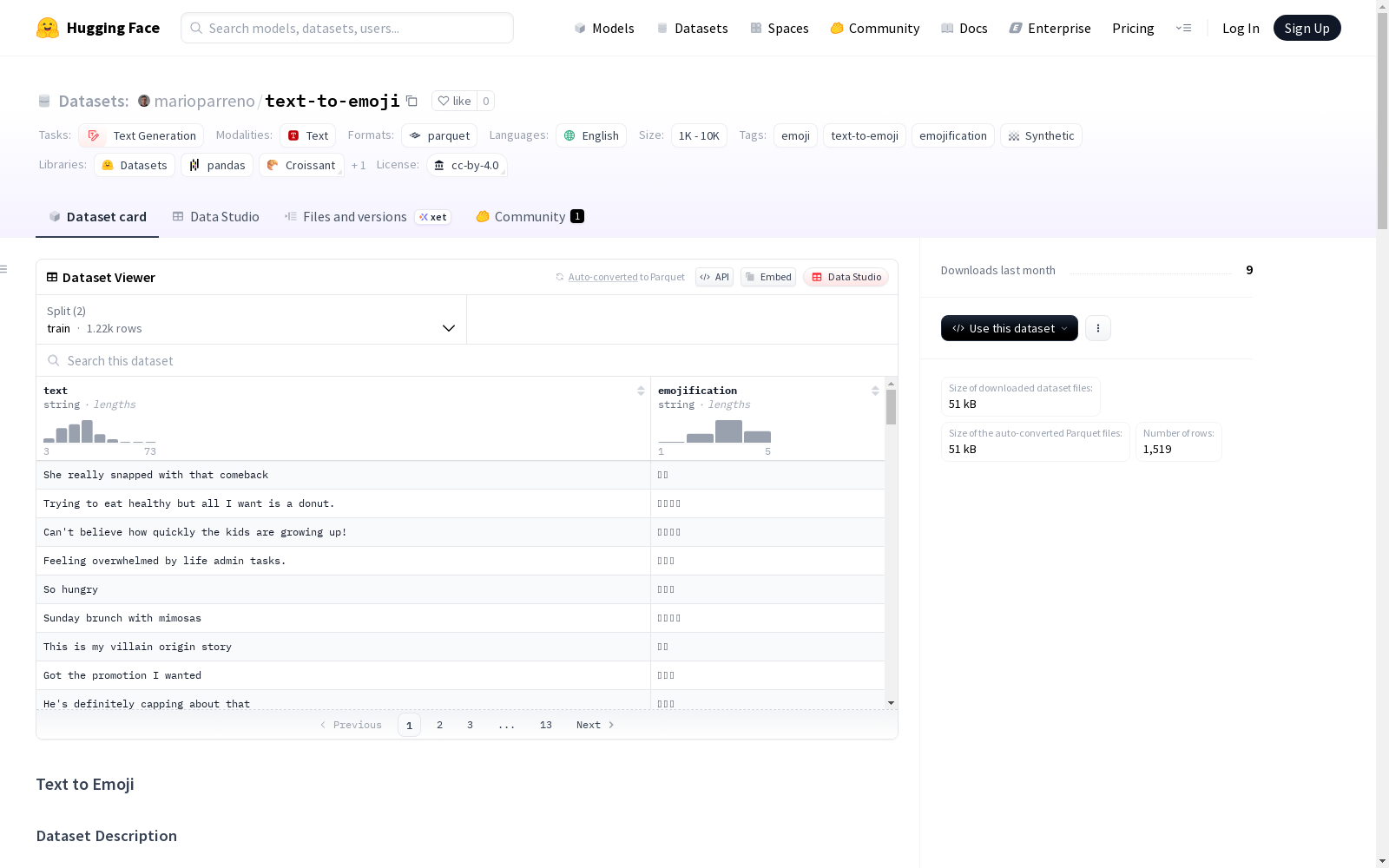The height and width of the screenshot is (868, 1389).
Task: Open the Community tab
Action: tap(530, 217)
